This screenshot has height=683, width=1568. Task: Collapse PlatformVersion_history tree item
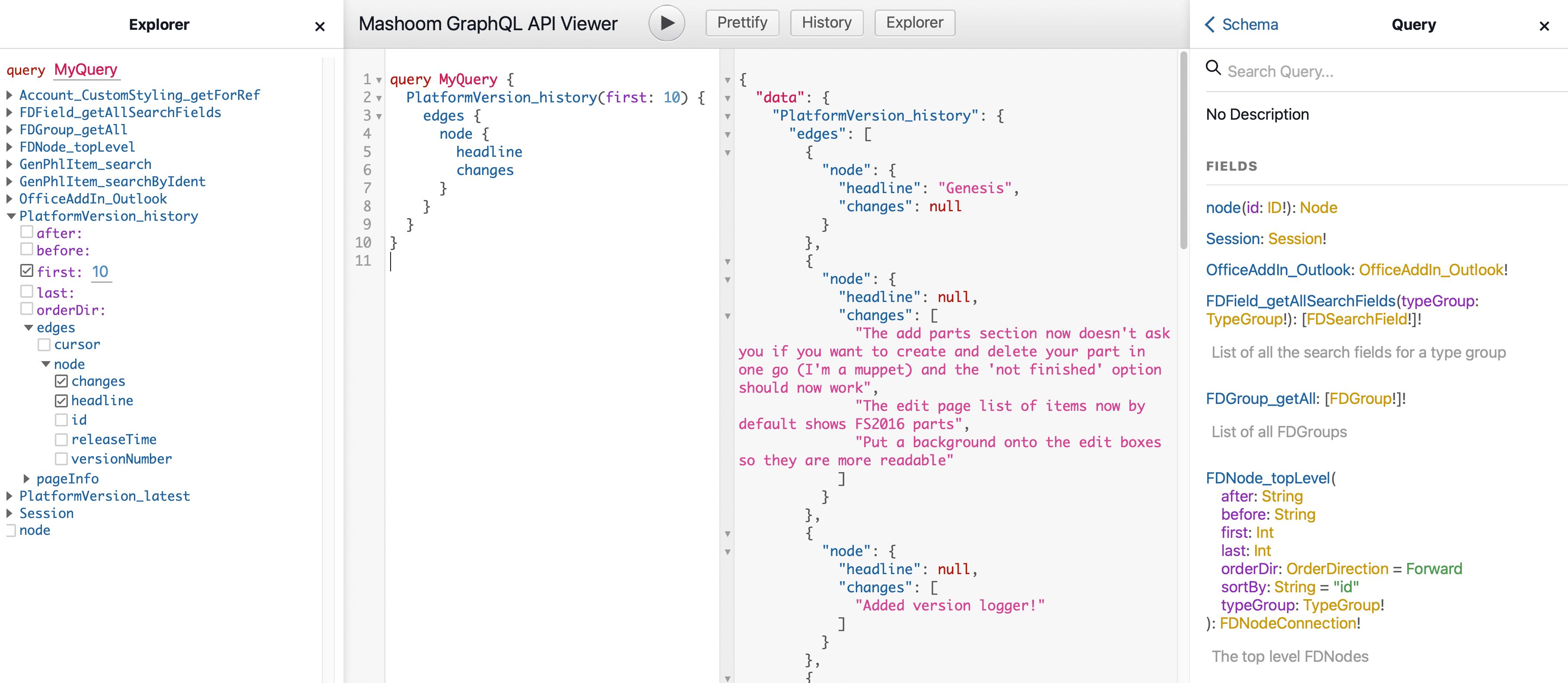[10, 216]
